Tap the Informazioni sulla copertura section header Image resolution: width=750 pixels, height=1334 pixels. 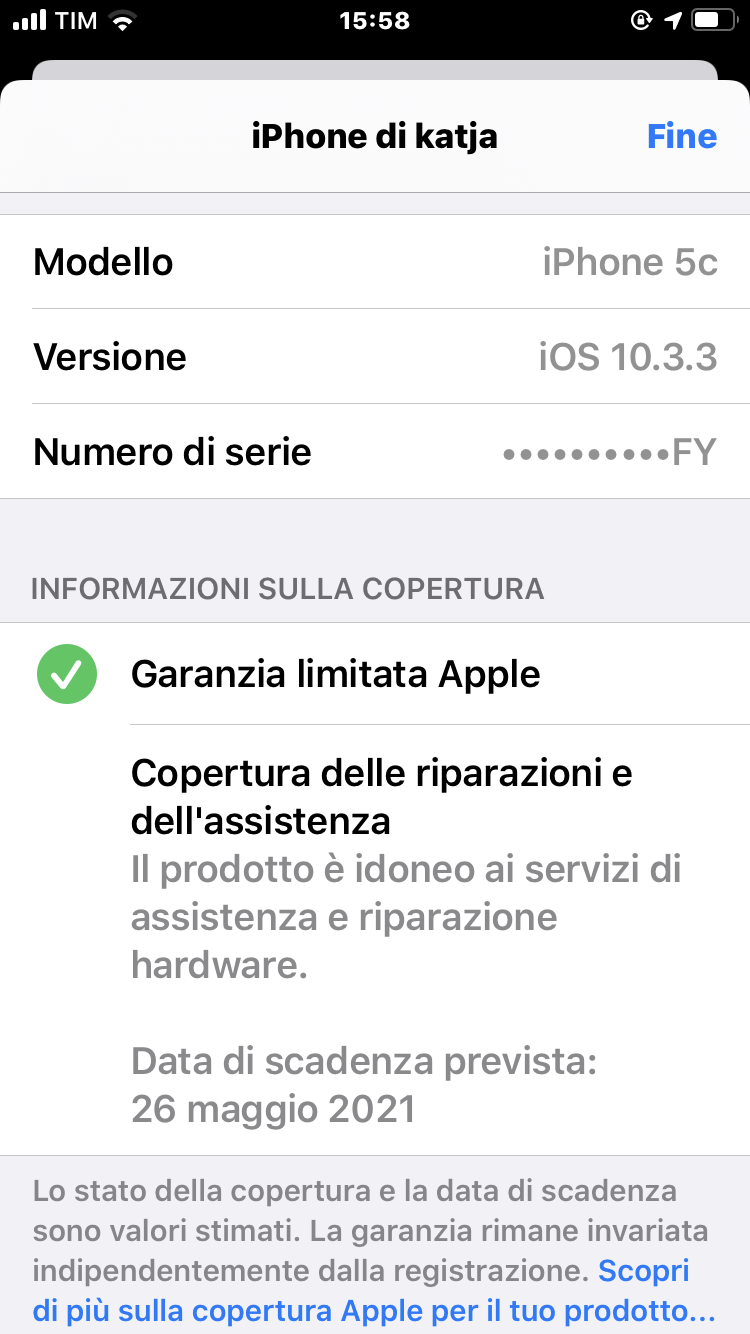coord(288,588)
